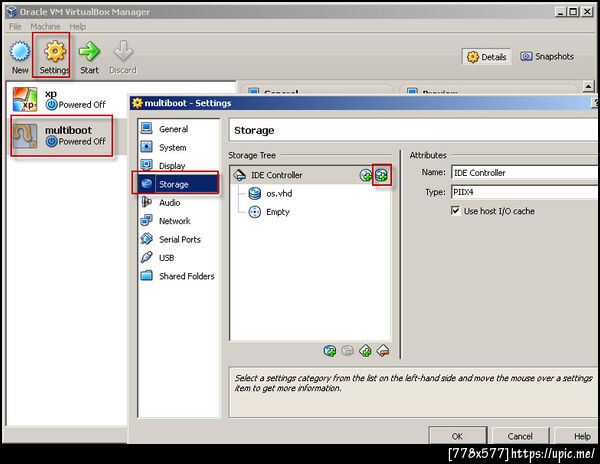Image resolution: width=600 pixels, height=464 pixels.
Task: Toggle Use host I/O cache checkbox
Action: click(455, 211)
